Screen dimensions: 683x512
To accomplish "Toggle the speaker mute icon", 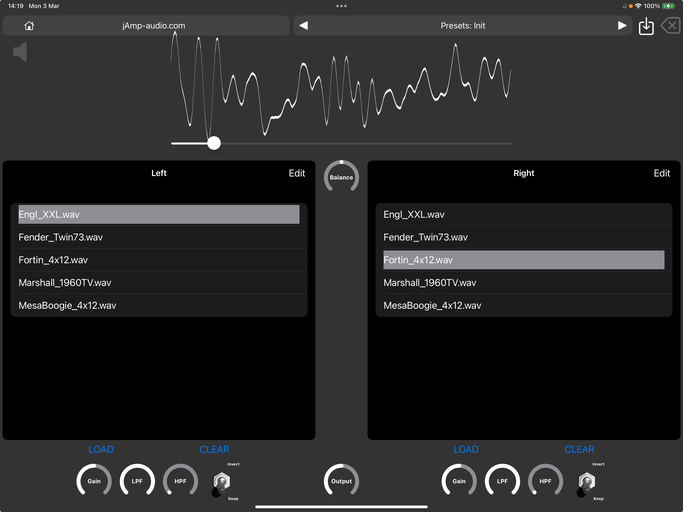I will (20, 52).
